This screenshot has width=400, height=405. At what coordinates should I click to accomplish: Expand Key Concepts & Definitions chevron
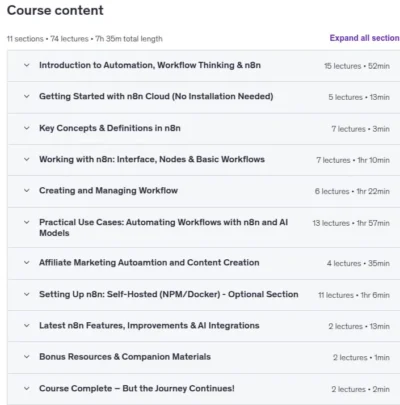click(27, 128)
